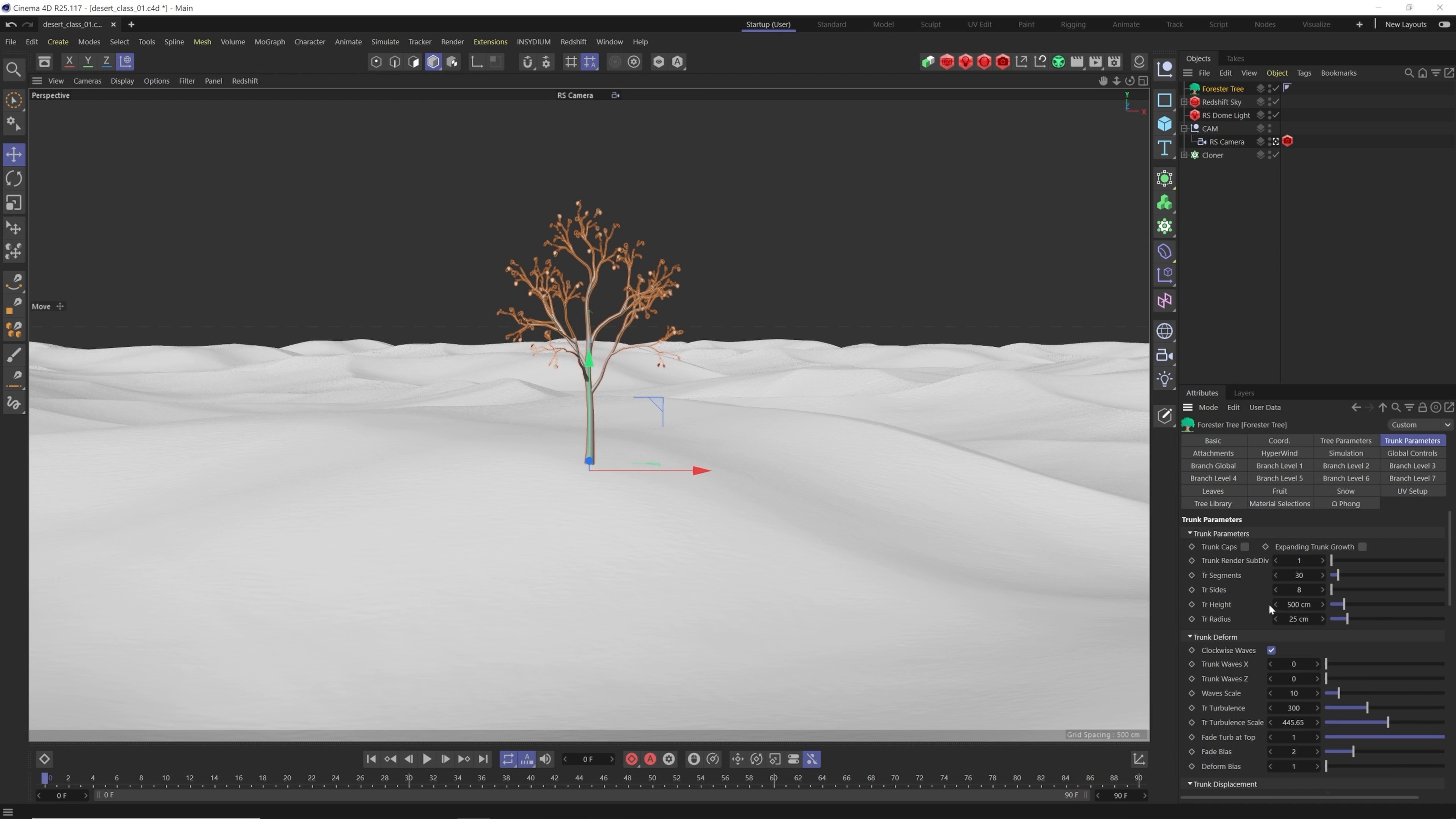Click the Text spline T icon

(x=1164, y=148)
